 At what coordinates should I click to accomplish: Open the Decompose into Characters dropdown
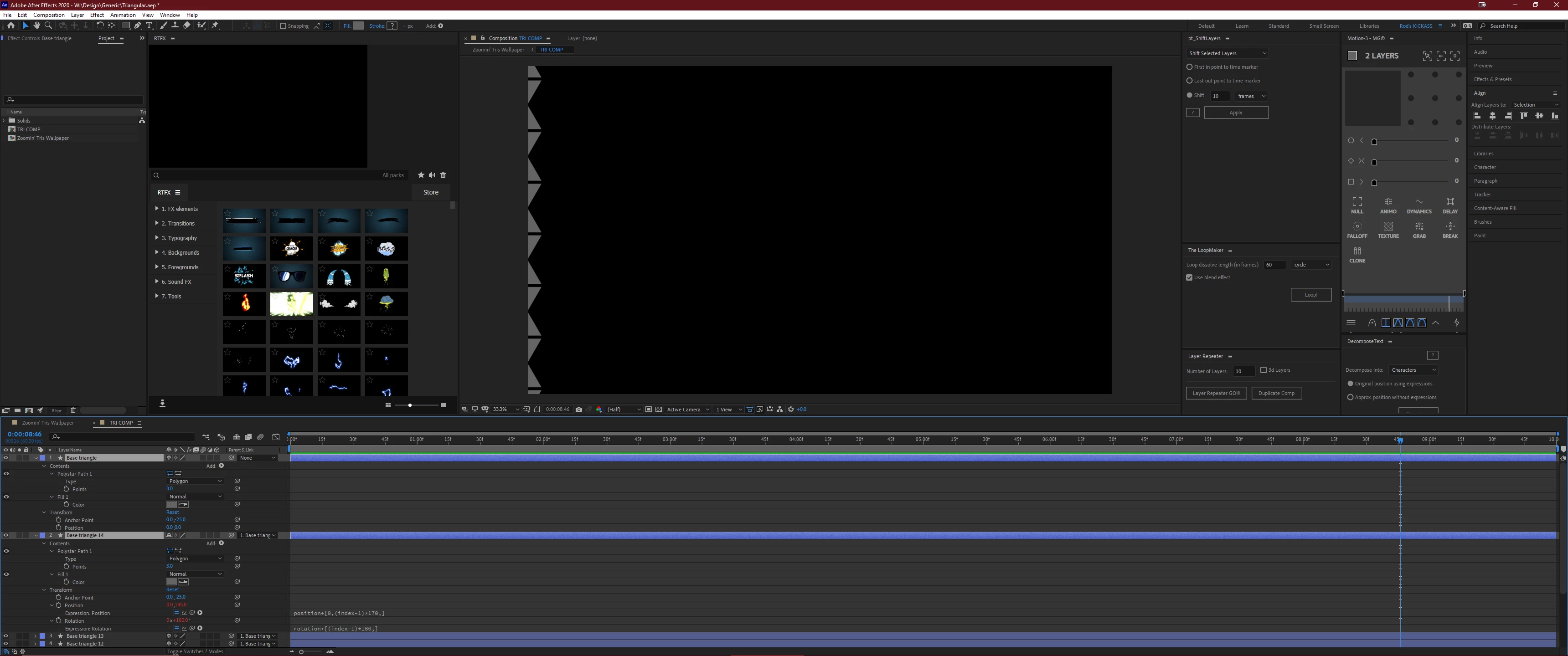click(1413, 370)
